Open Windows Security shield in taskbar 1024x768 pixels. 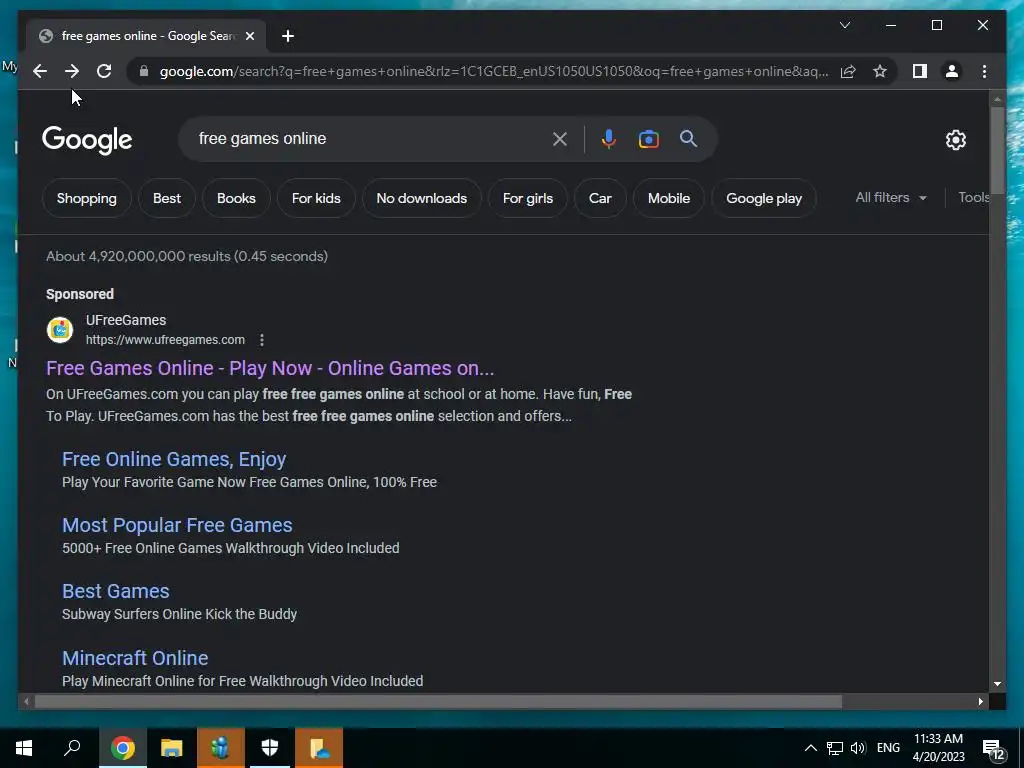(270, 748)
